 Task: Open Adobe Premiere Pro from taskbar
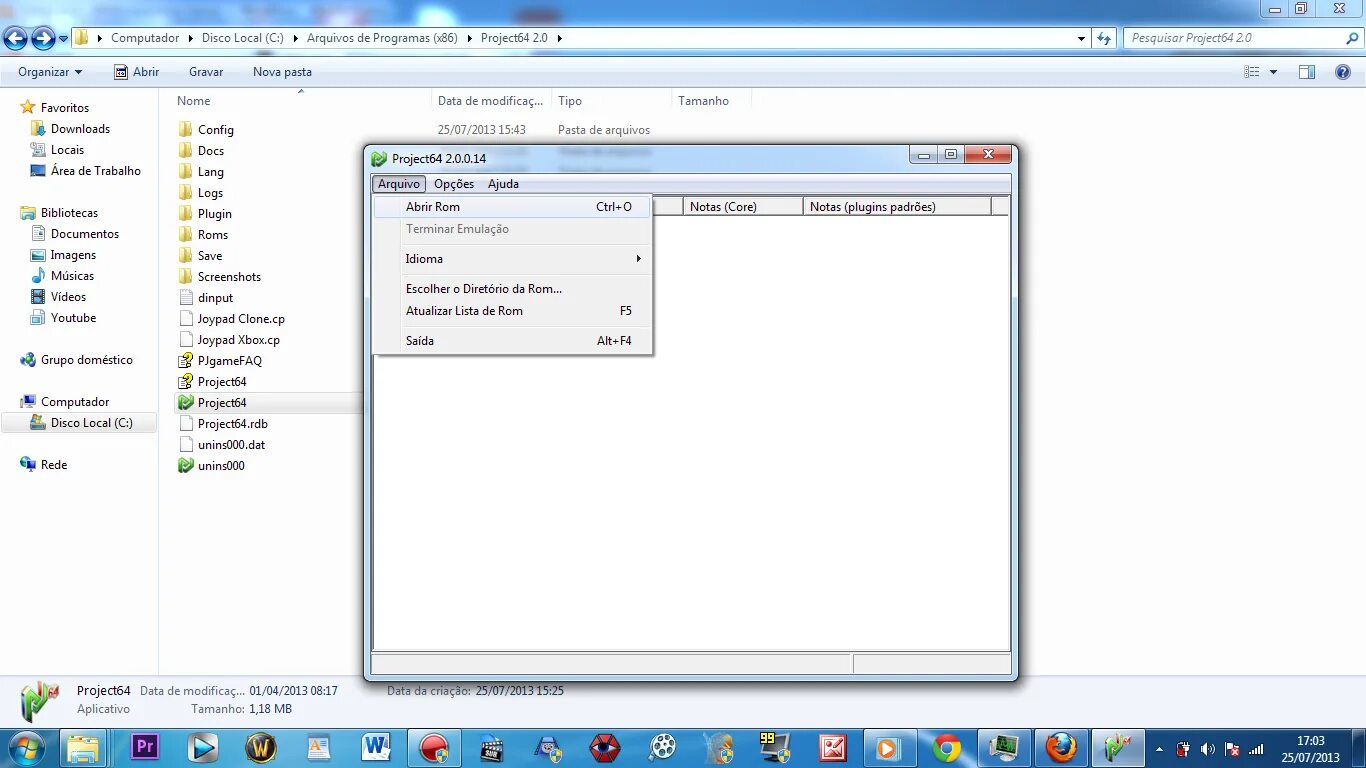(x=145, y=747)
